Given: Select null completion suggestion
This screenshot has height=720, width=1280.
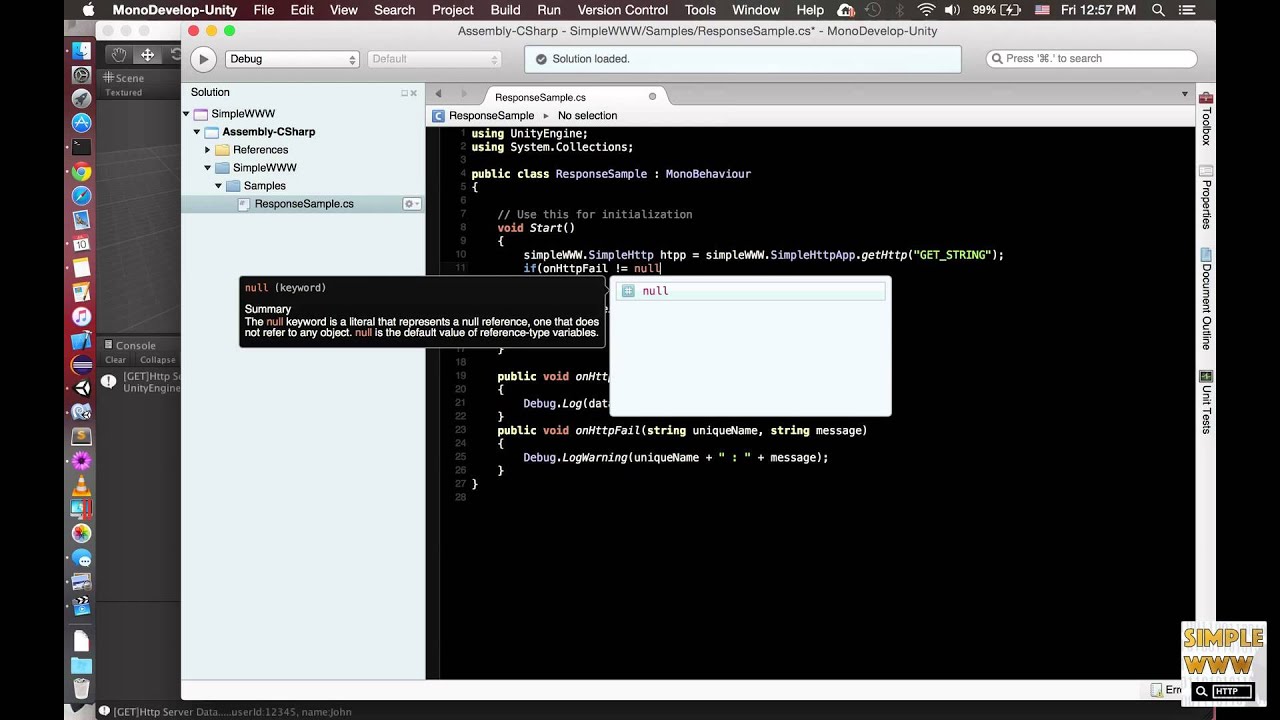Looking at the screenshot, I should tap(750, 291).
